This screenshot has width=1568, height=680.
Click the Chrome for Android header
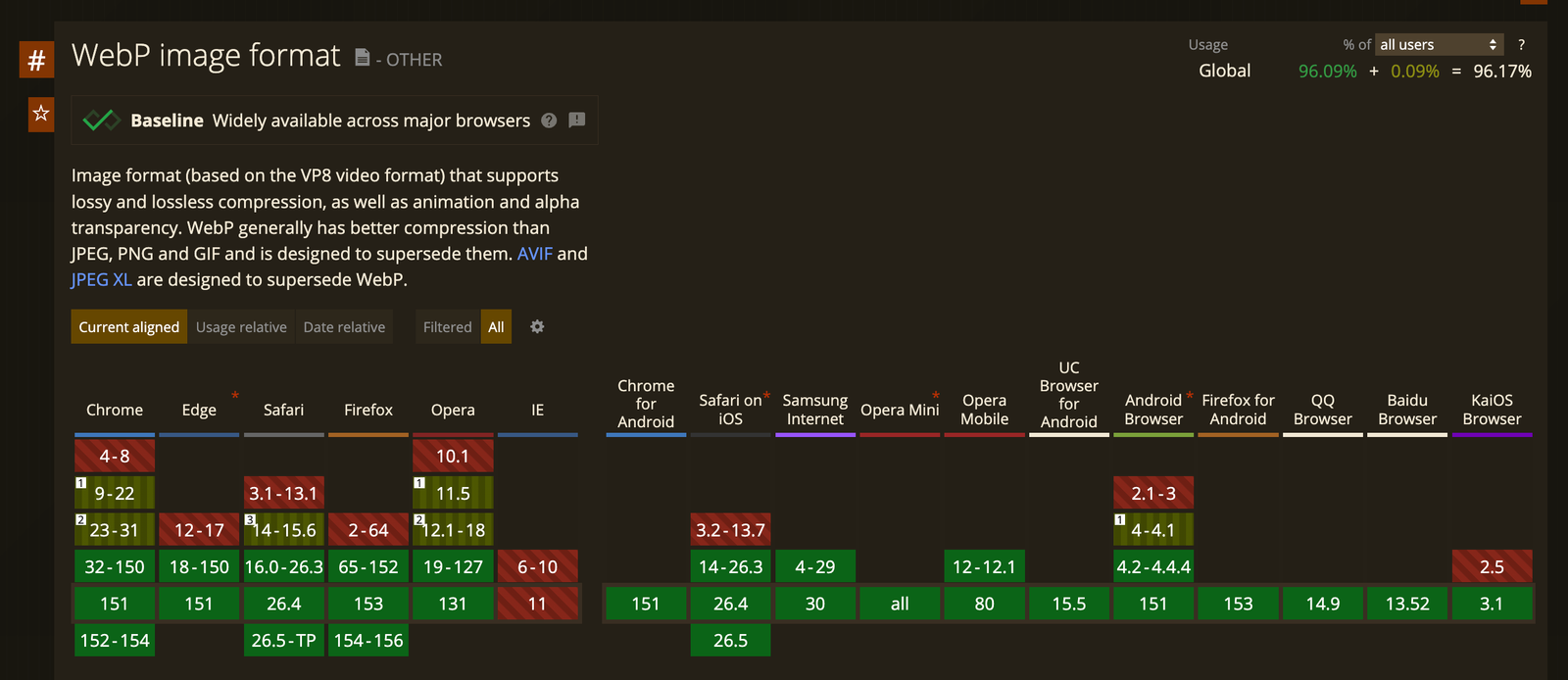(x=646, y=404)
